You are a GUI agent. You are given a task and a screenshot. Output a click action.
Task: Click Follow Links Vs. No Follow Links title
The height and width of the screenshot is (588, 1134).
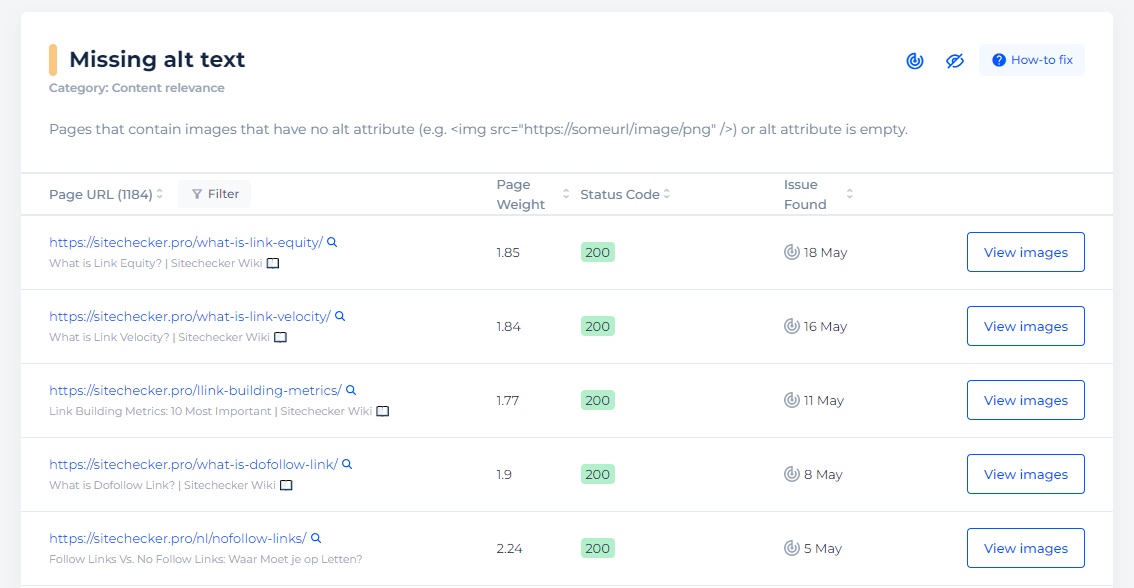[205, 559]
